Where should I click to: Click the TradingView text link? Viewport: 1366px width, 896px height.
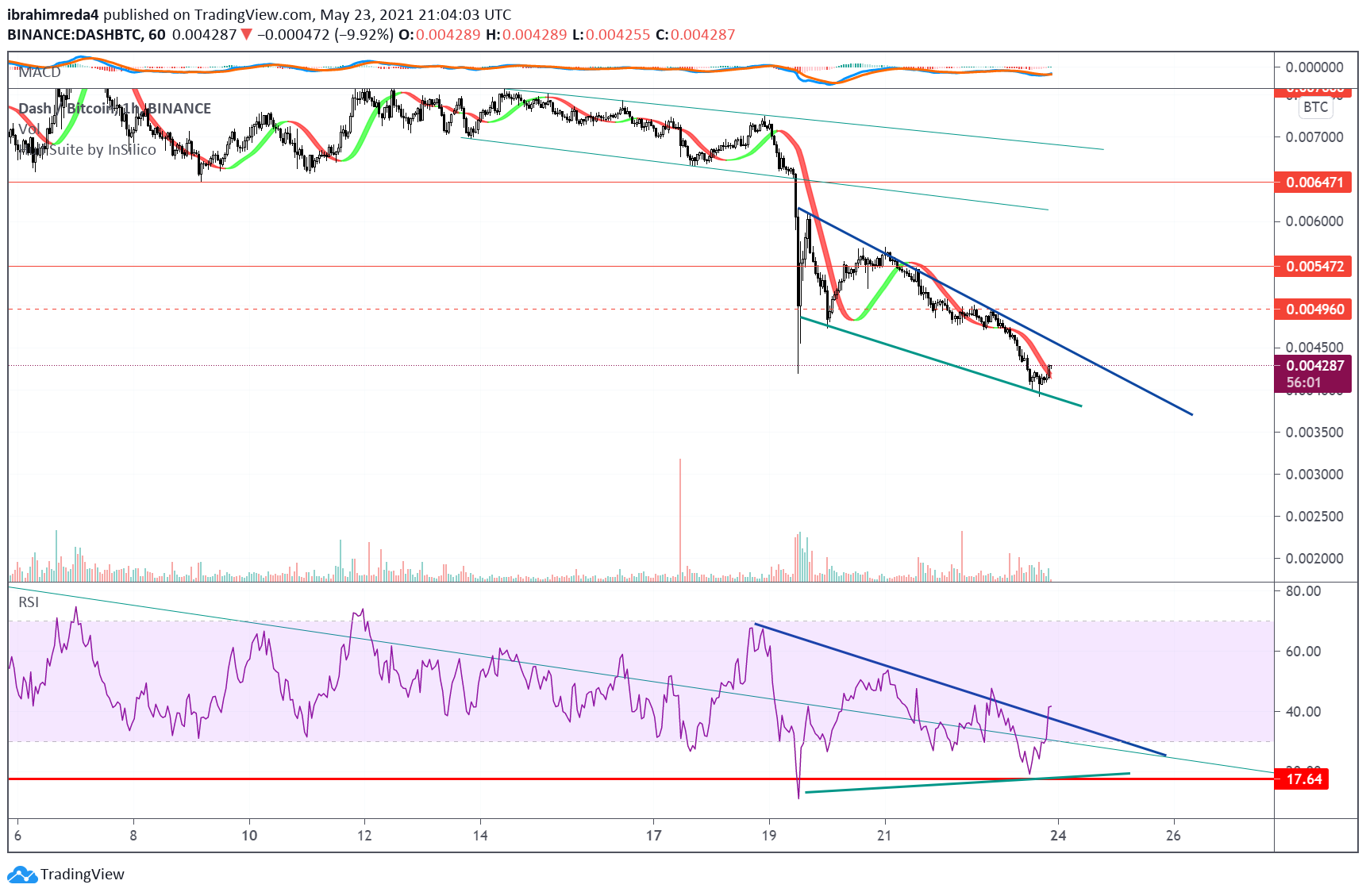(83, 875)
